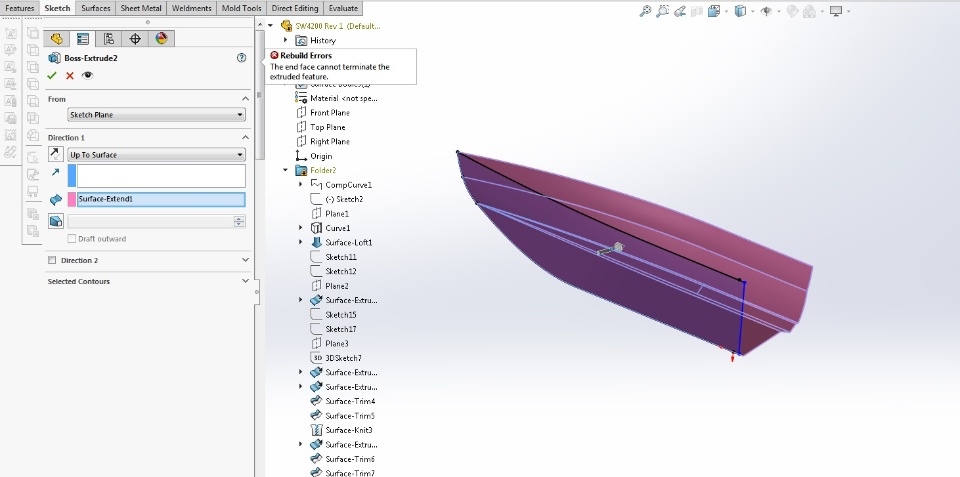Open DimXpertManager crosshair tab icon

point(135,39)
